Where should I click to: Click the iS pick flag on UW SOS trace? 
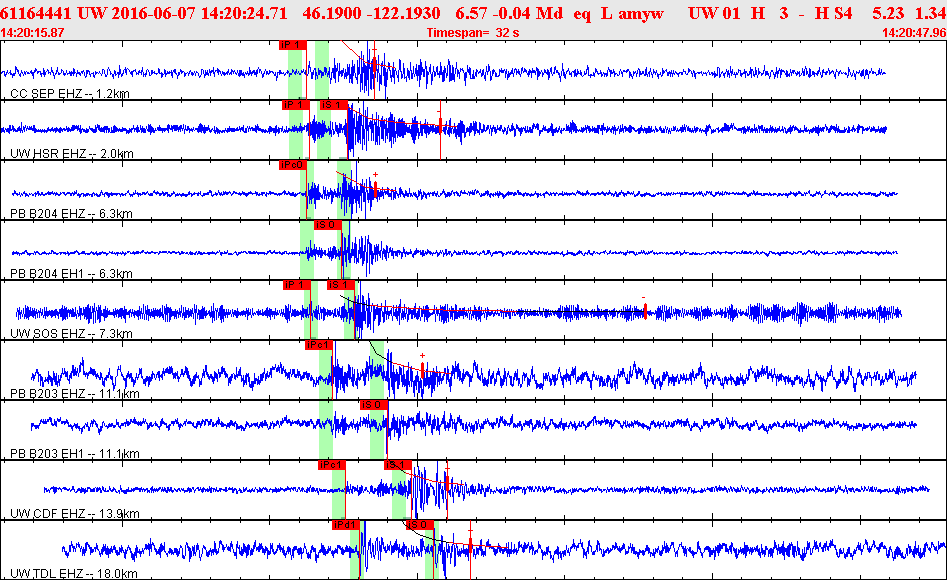(x=339, y=285)
